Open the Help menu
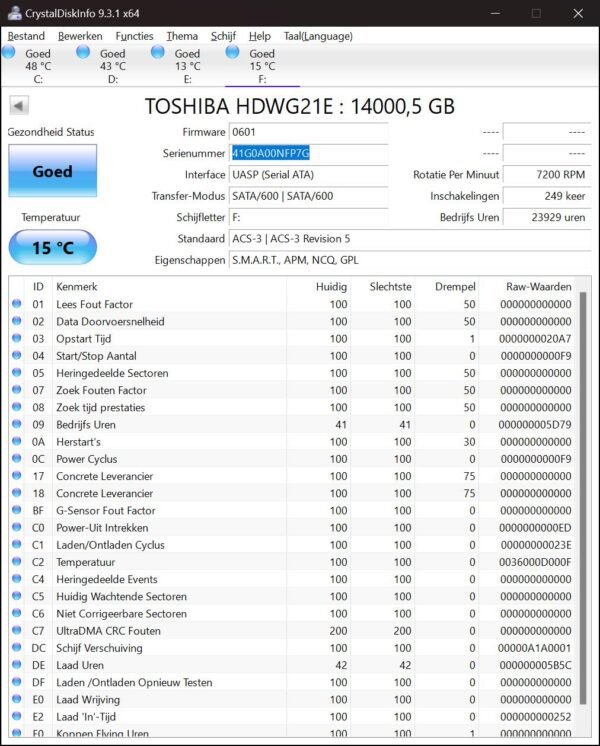The width and height of the screenshot is (600, 746). (259, 36)
